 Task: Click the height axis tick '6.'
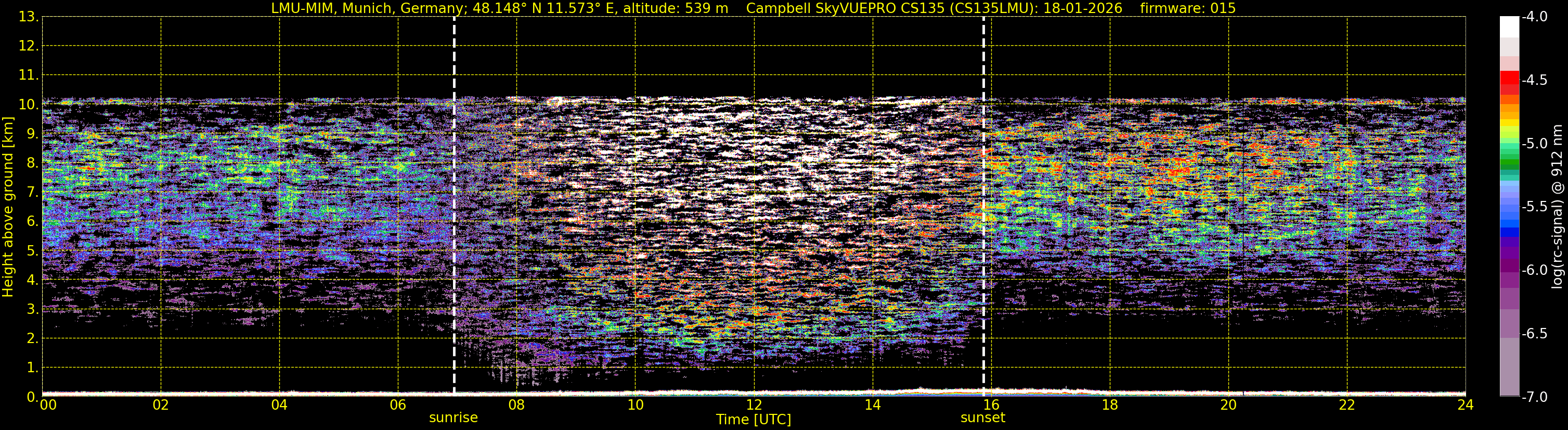[33, 222]
